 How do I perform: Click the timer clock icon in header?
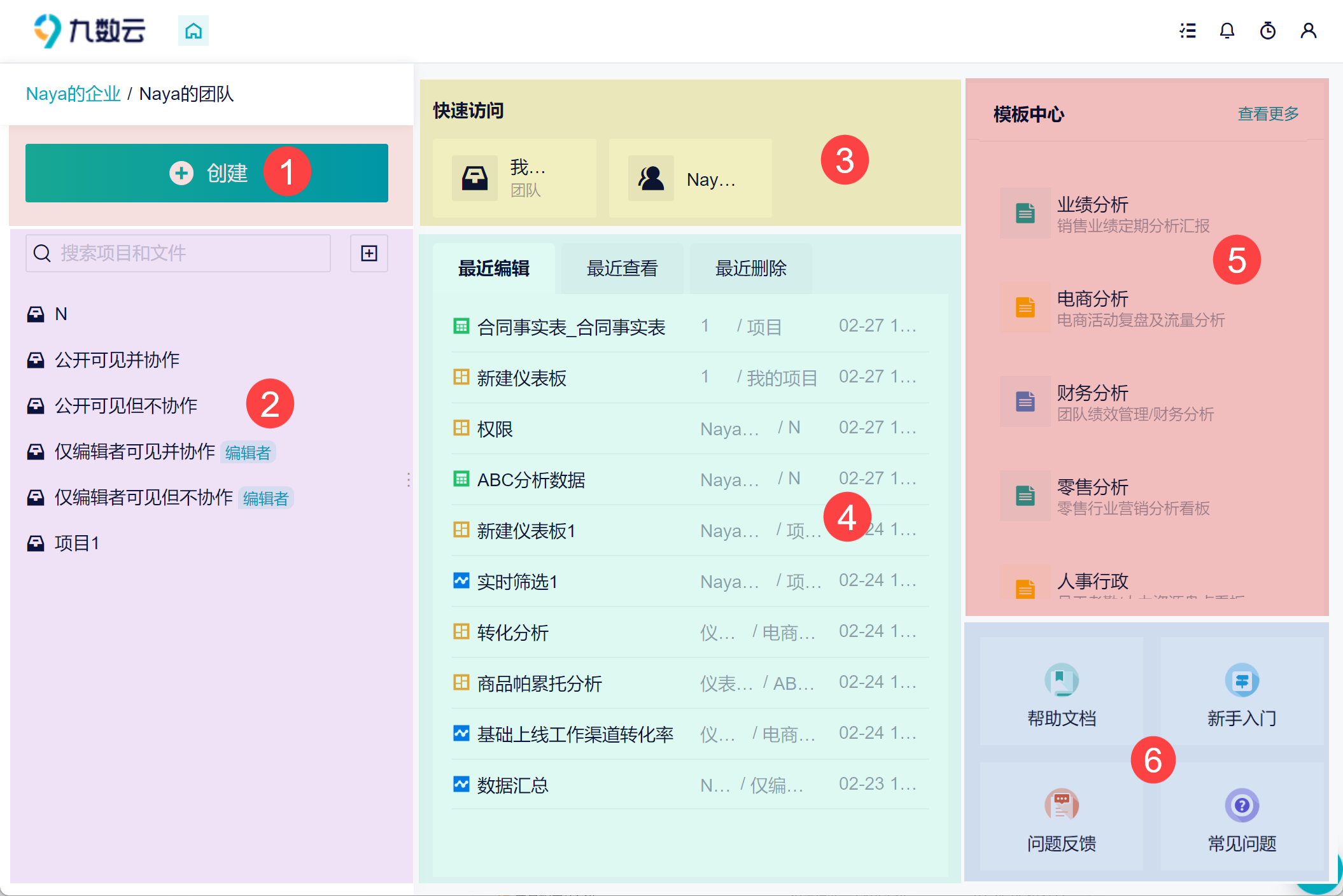[1267, 31]
